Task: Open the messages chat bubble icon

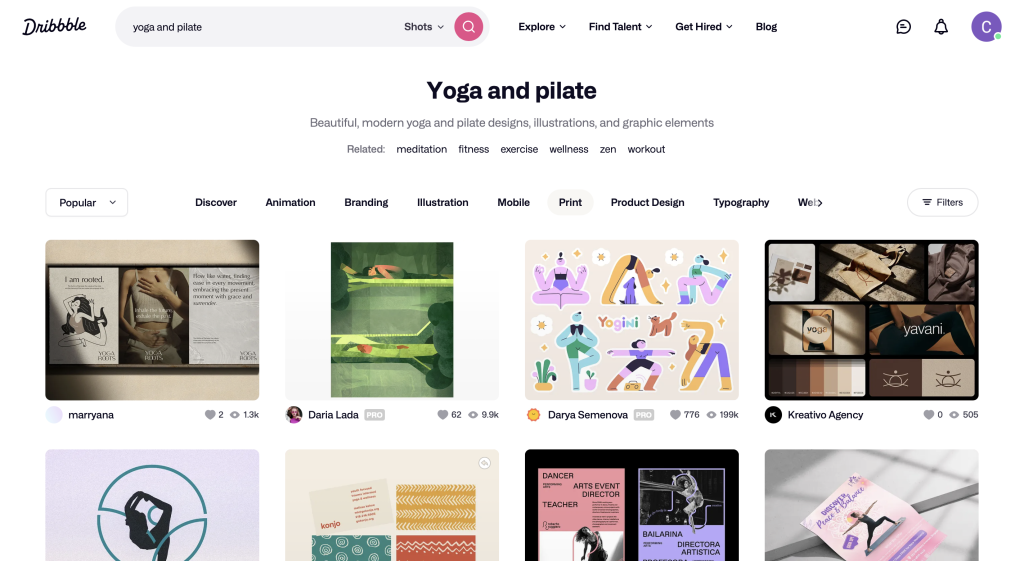Action: pos(903,27)
